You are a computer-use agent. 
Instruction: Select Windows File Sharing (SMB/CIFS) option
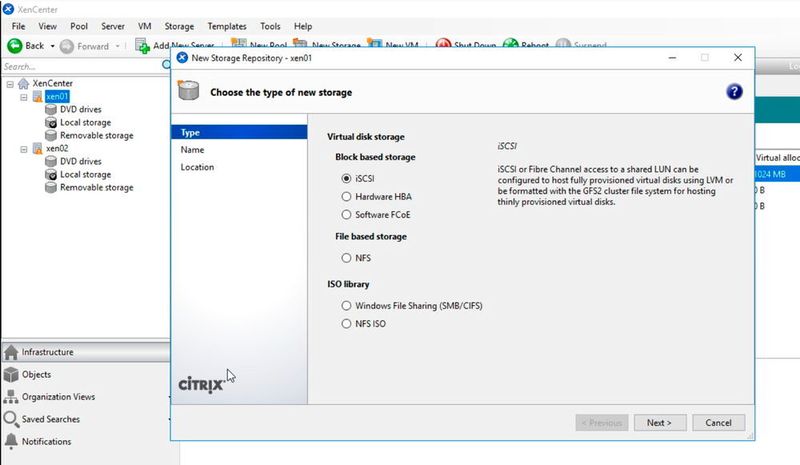tap(346, 306)
